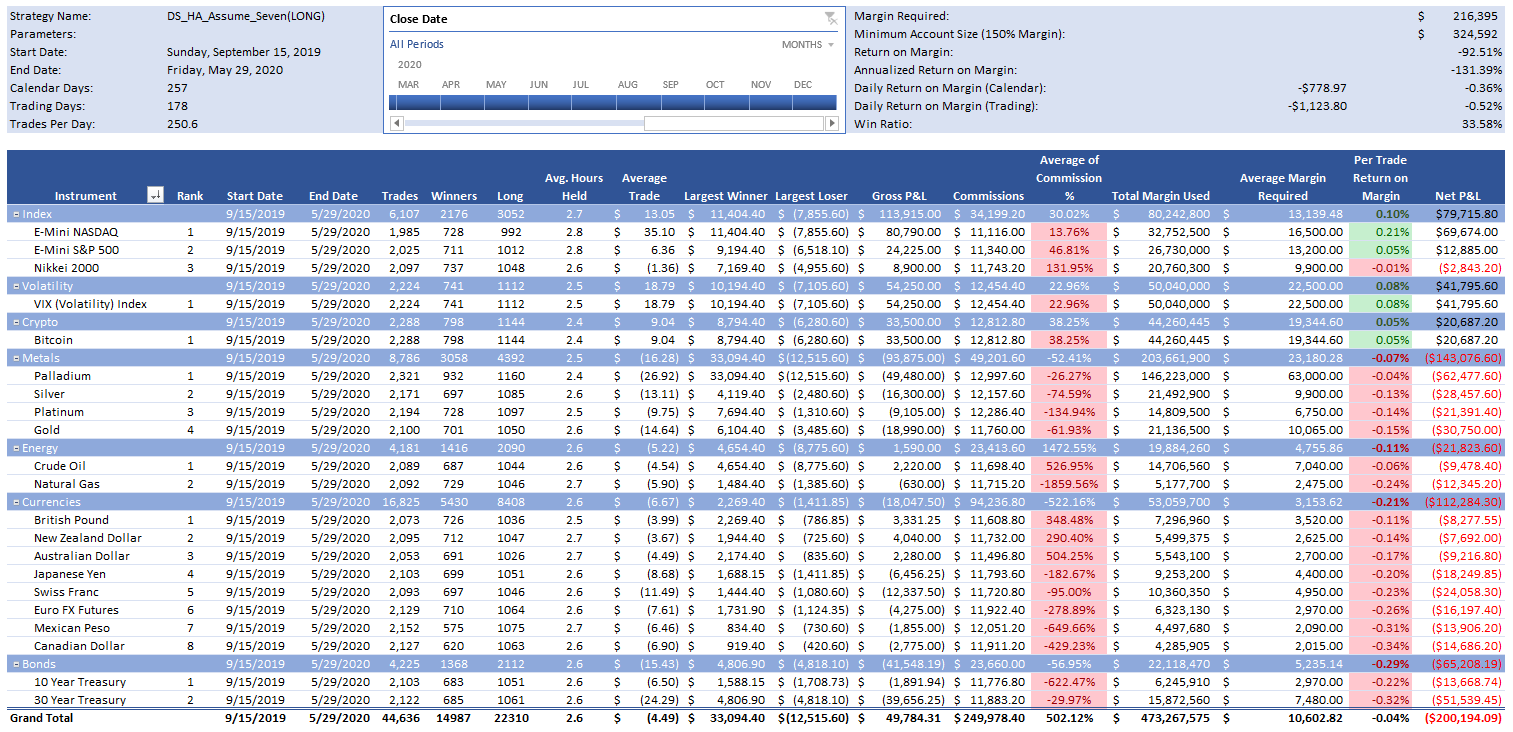Collapse the Index group
Image resolution: width=1513 pixels, height=732 pixels.
click(x=16, y=214)
